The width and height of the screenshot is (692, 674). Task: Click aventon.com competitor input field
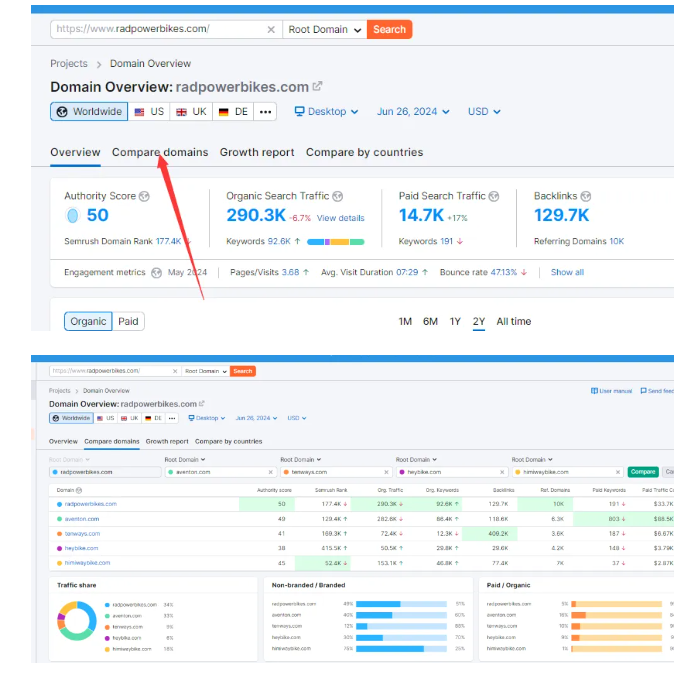(x=221, y=472)
